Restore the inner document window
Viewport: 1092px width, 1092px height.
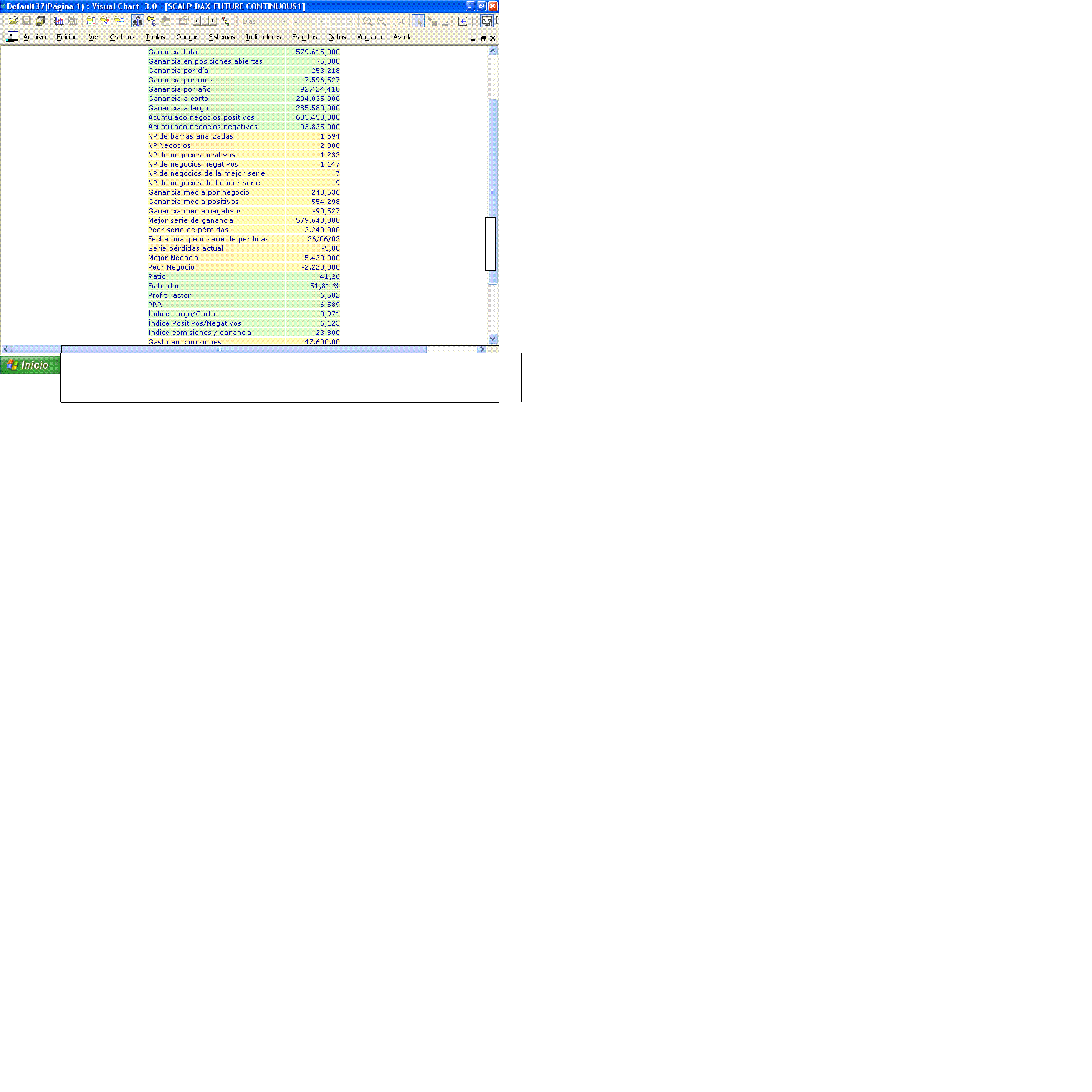[483, 38]
